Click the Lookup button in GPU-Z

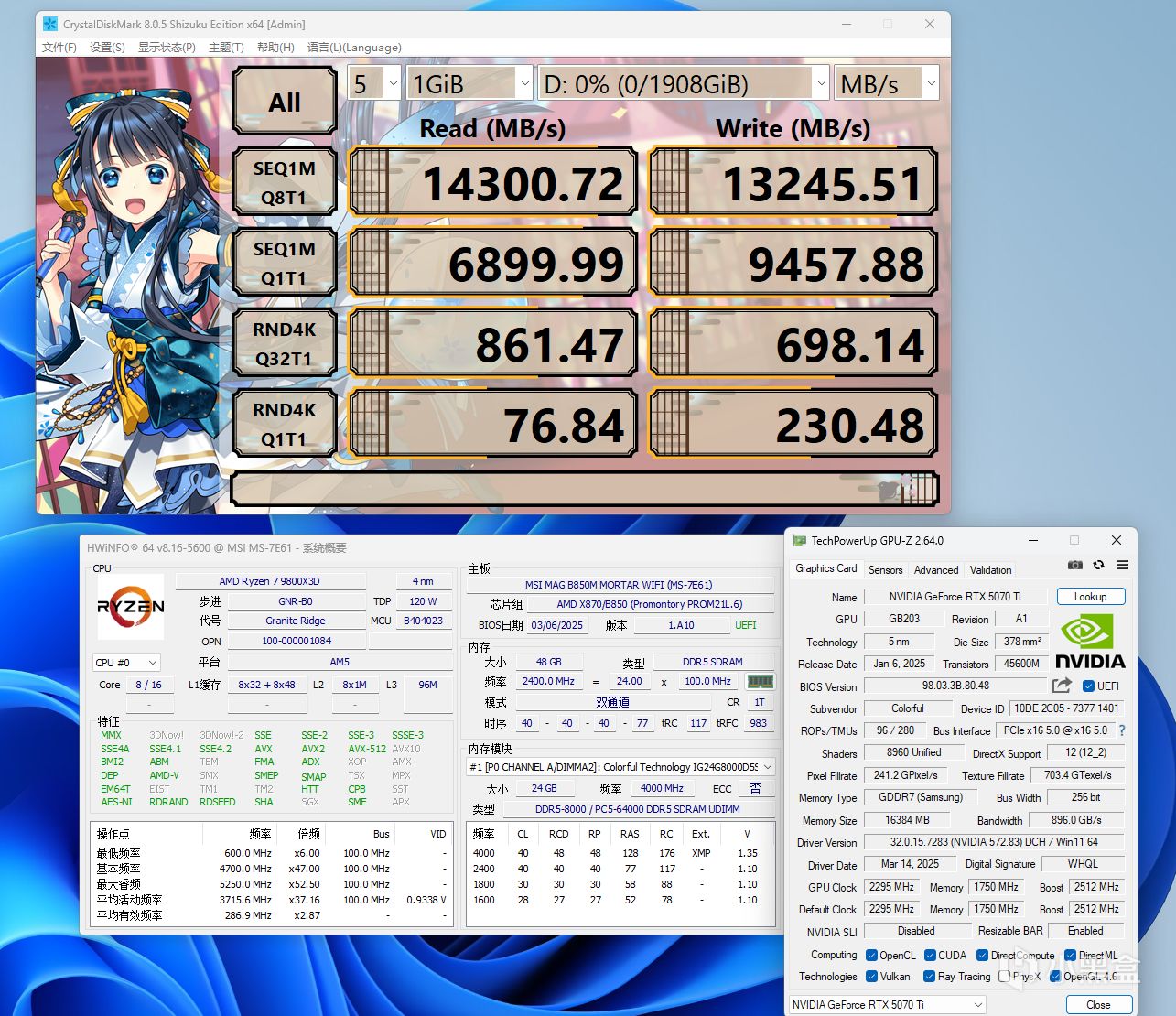(x=1090, y=597)
